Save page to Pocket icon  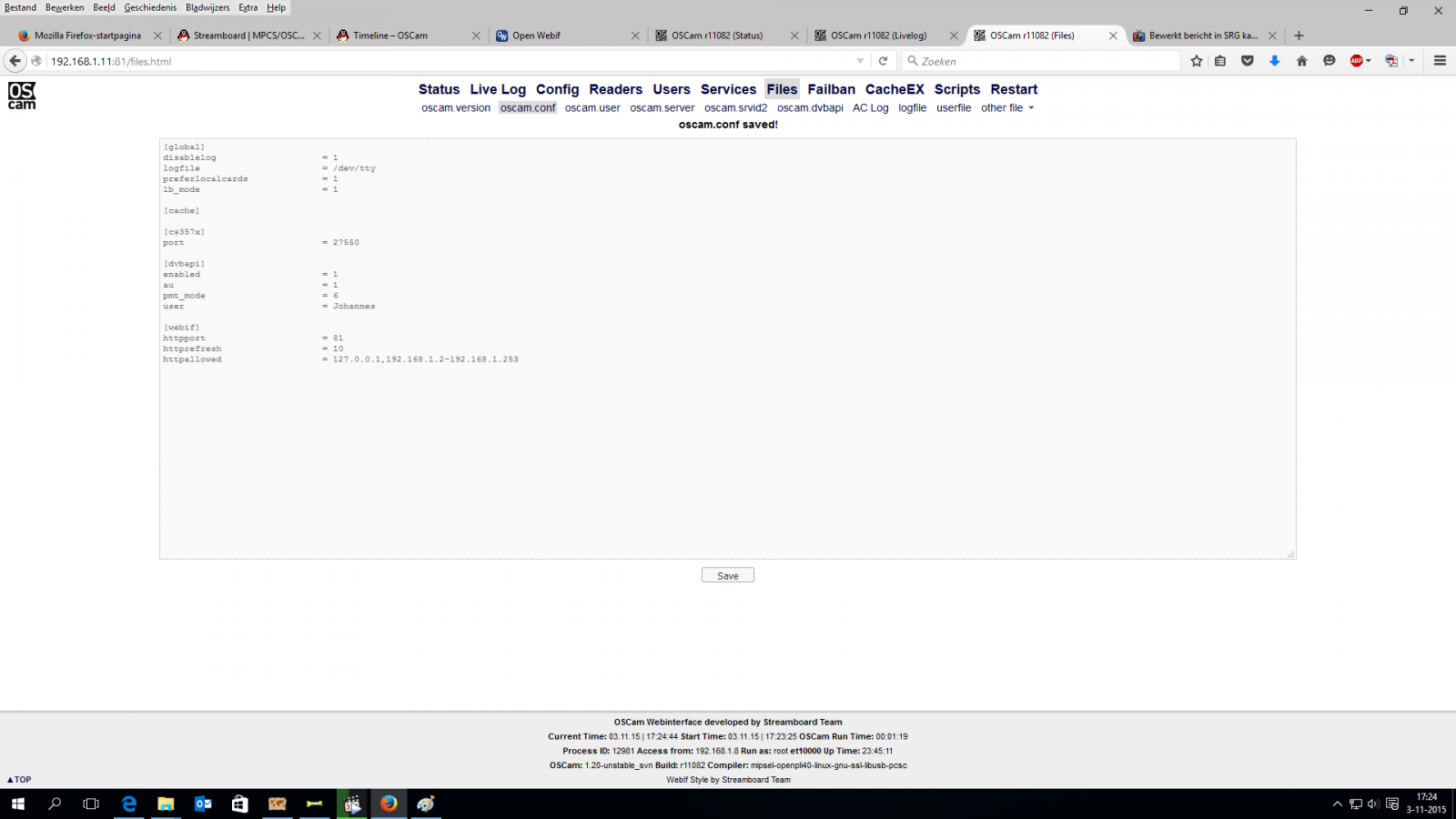pos(1248,61)
